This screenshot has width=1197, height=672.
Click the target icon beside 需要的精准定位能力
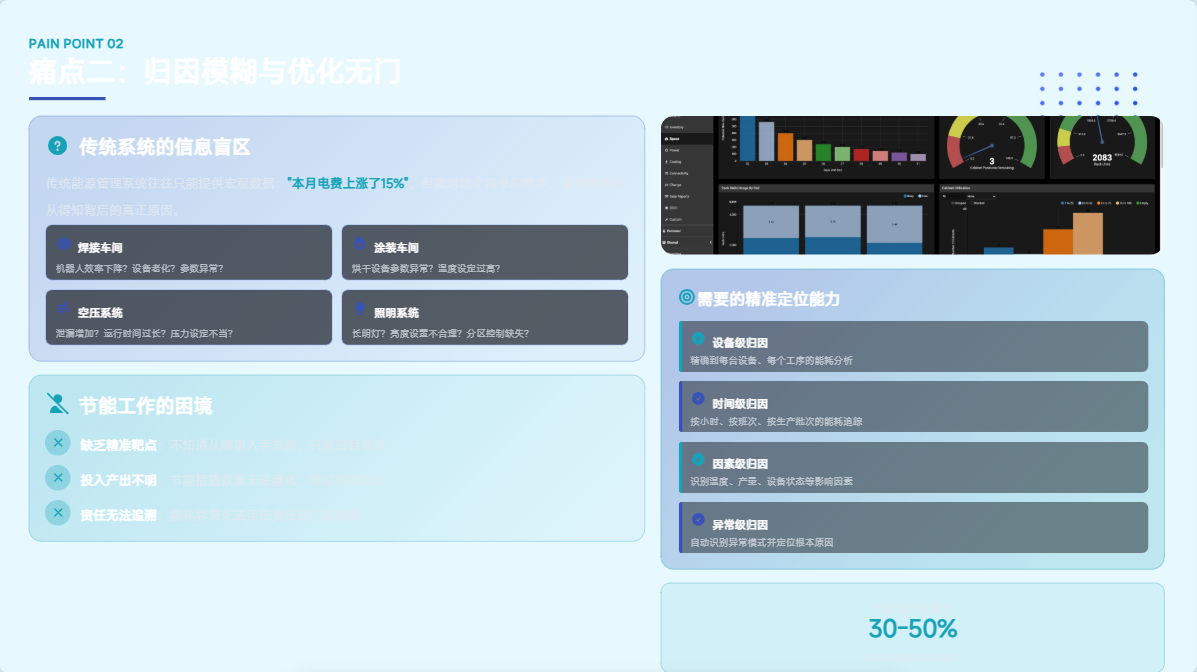686,297
